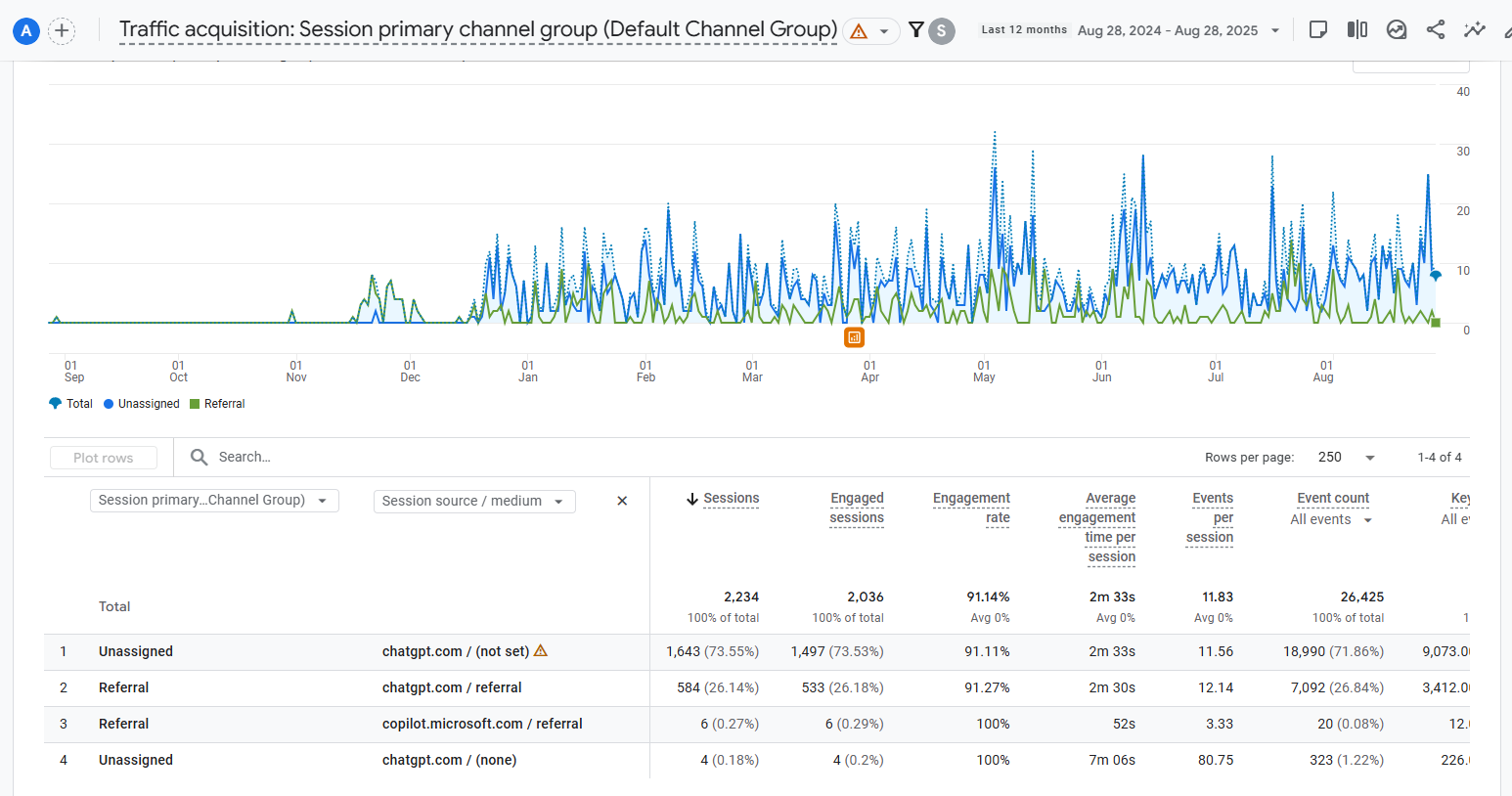The width and height of the screenshot is (1512, 796).
Task: Toggle the Unassigned series in chart legend
Action: pyautogui.click(x=142, y=404)
